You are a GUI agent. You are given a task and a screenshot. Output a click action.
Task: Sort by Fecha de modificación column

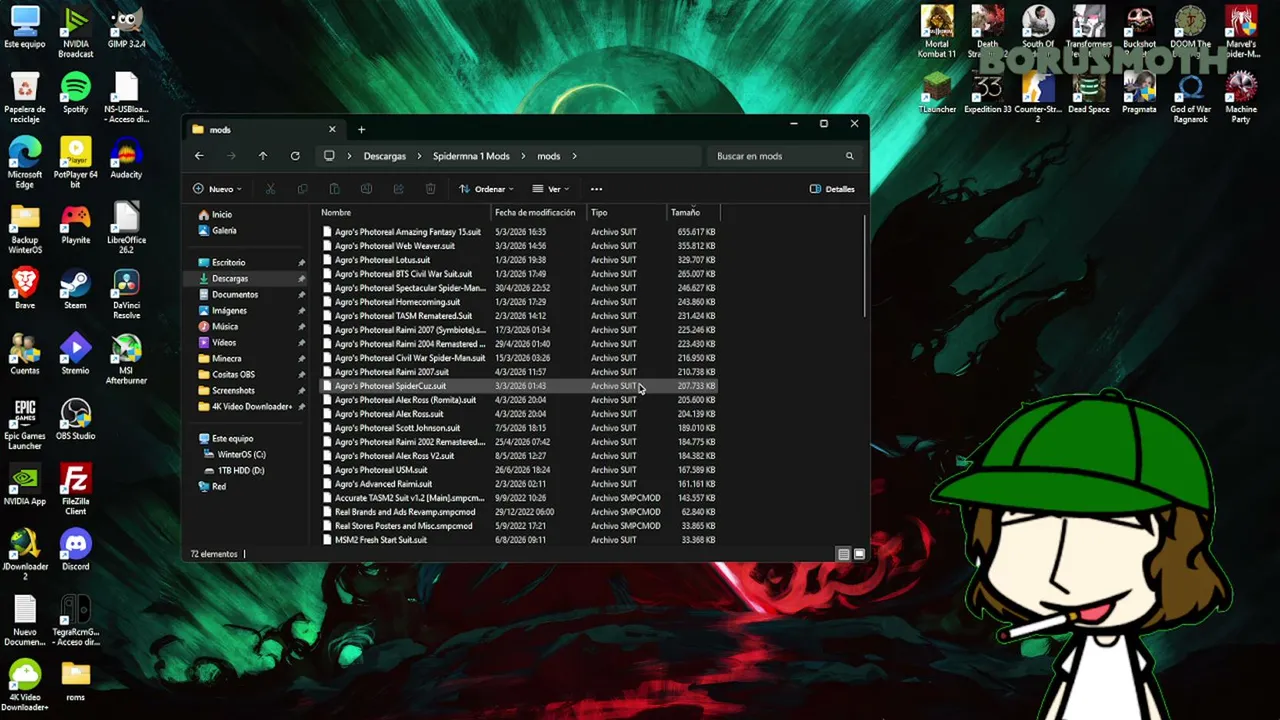click(x=539, y=212)
